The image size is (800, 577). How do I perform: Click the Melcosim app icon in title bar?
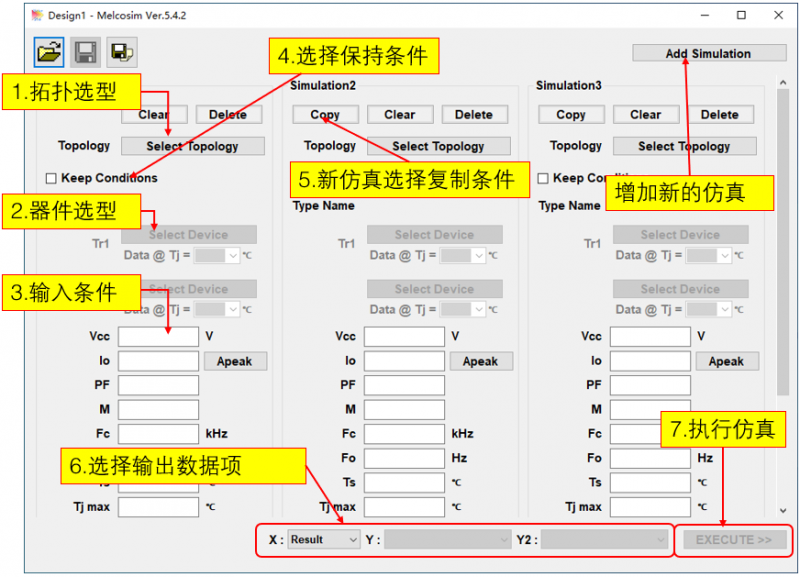tap(37, 15)
